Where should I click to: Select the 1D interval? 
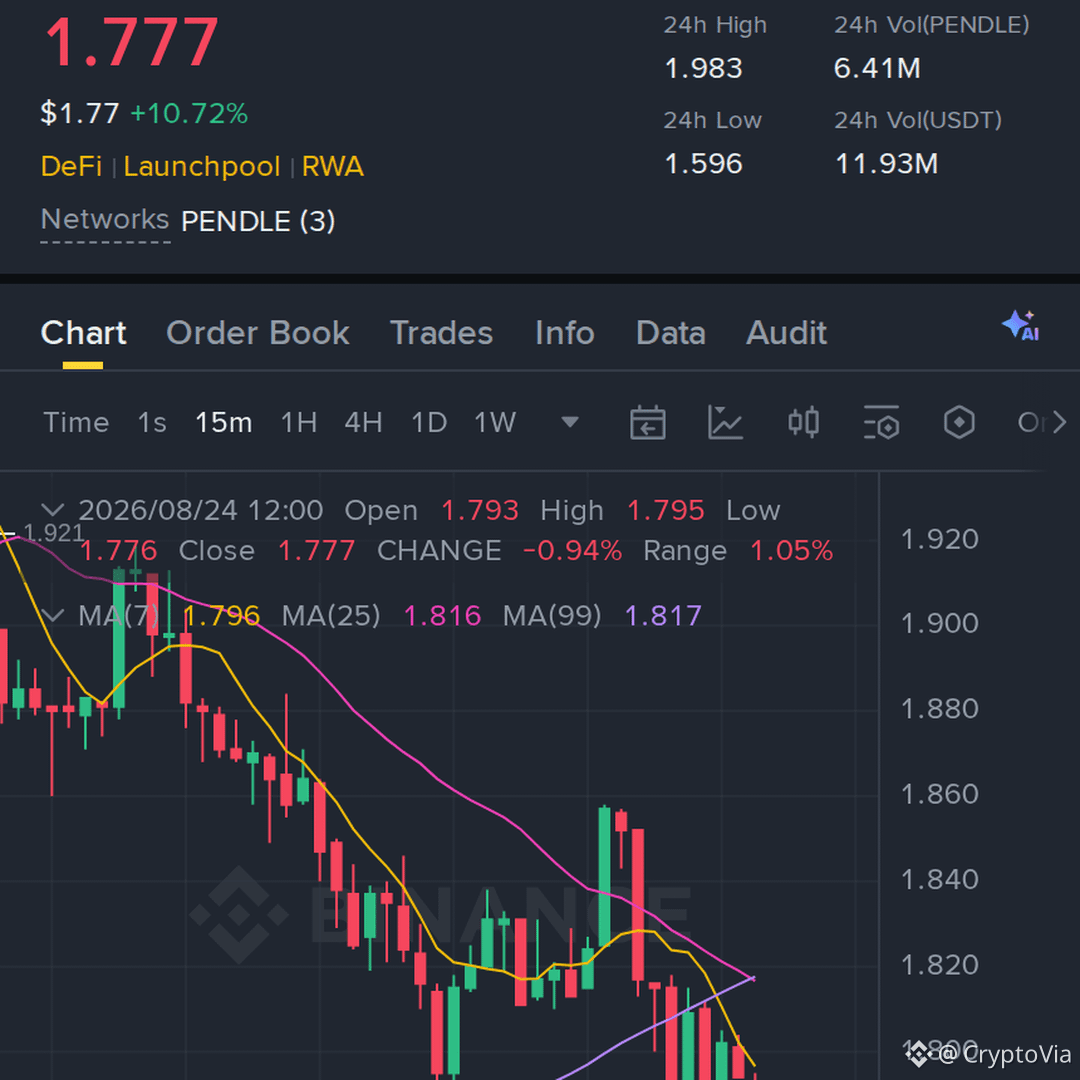point(429,422)
